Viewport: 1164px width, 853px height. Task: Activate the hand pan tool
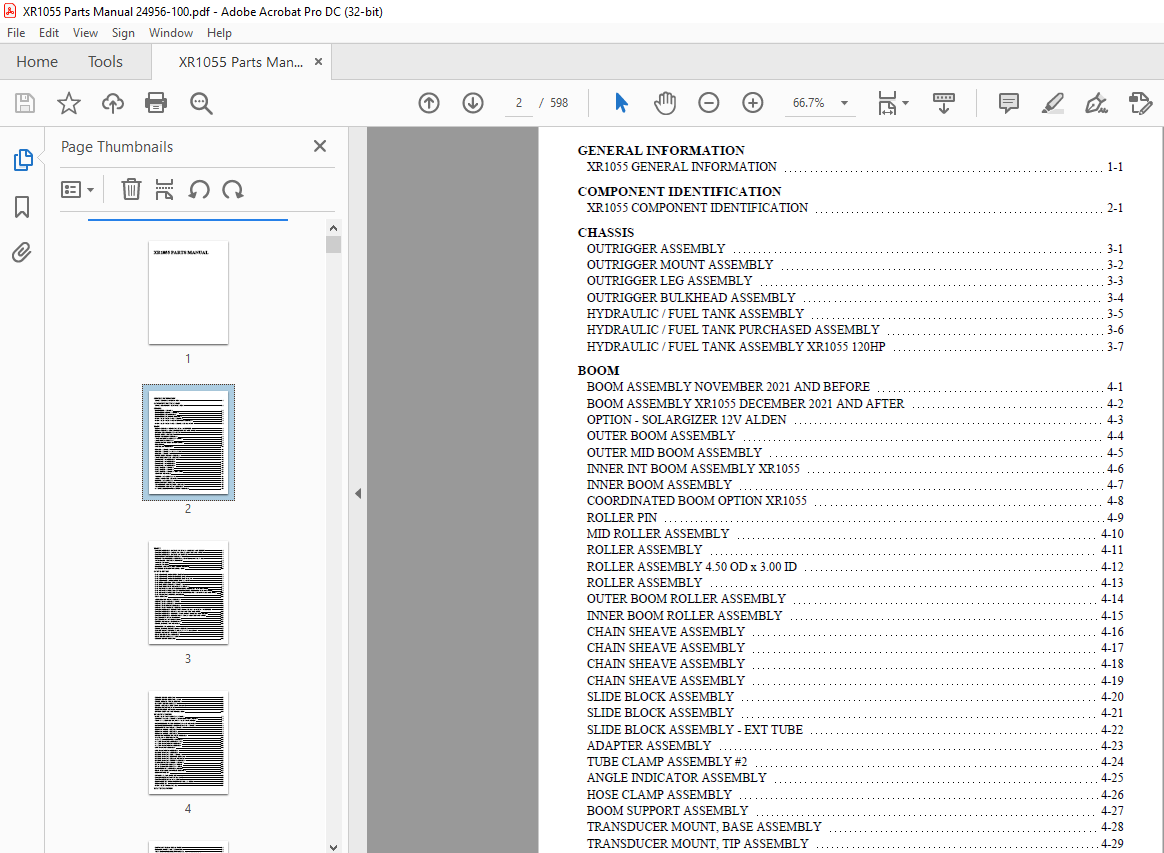(665, 103)
